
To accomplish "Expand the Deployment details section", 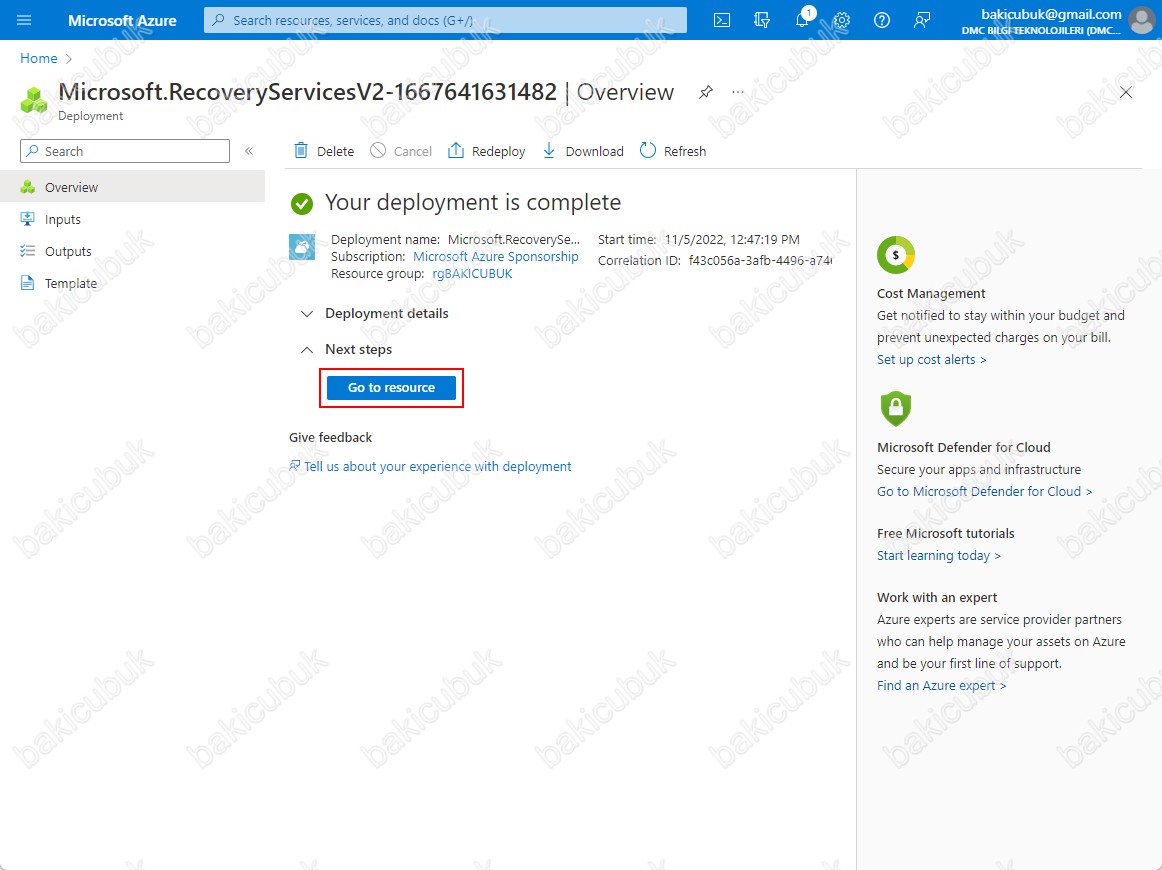I will pos(374,313).
